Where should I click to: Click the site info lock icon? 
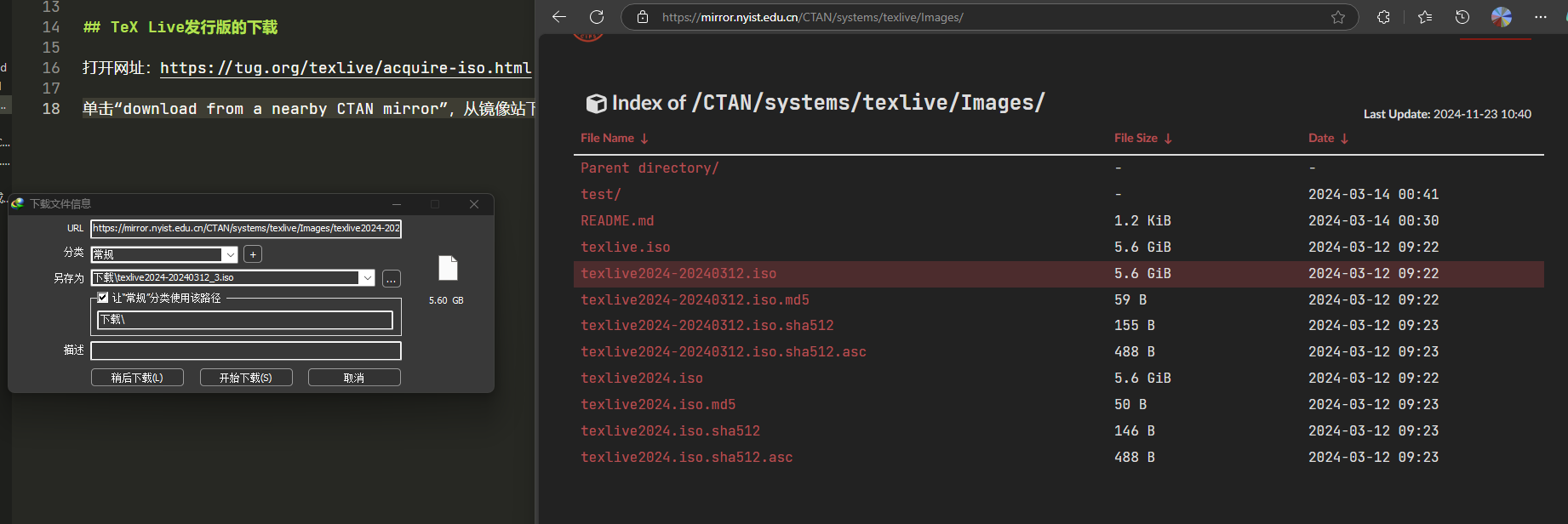643,17
